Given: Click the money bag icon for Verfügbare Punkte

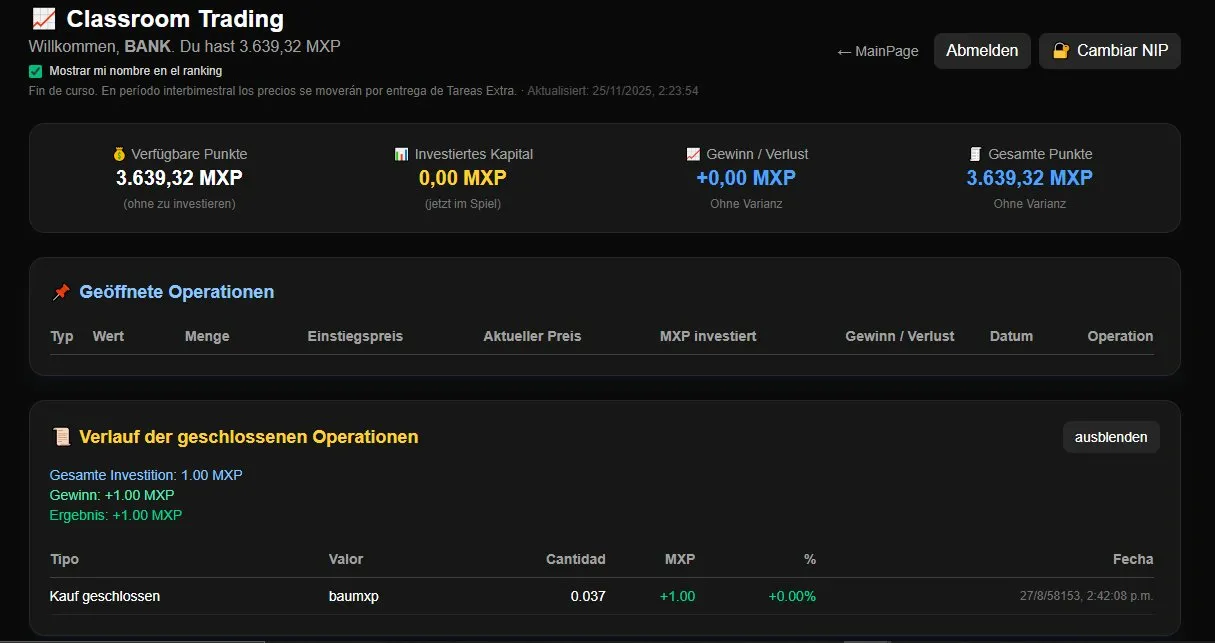Looking at the screenshot, I should pos(119,154).
